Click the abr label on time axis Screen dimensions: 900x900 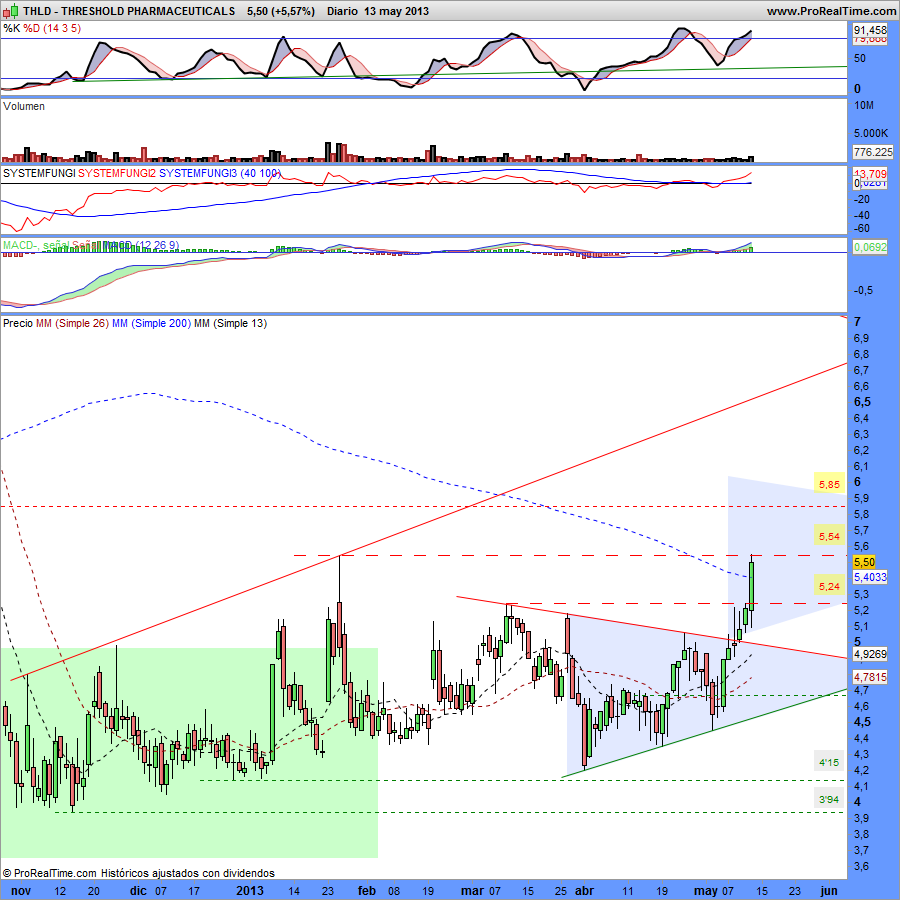(x=584, y=891)
